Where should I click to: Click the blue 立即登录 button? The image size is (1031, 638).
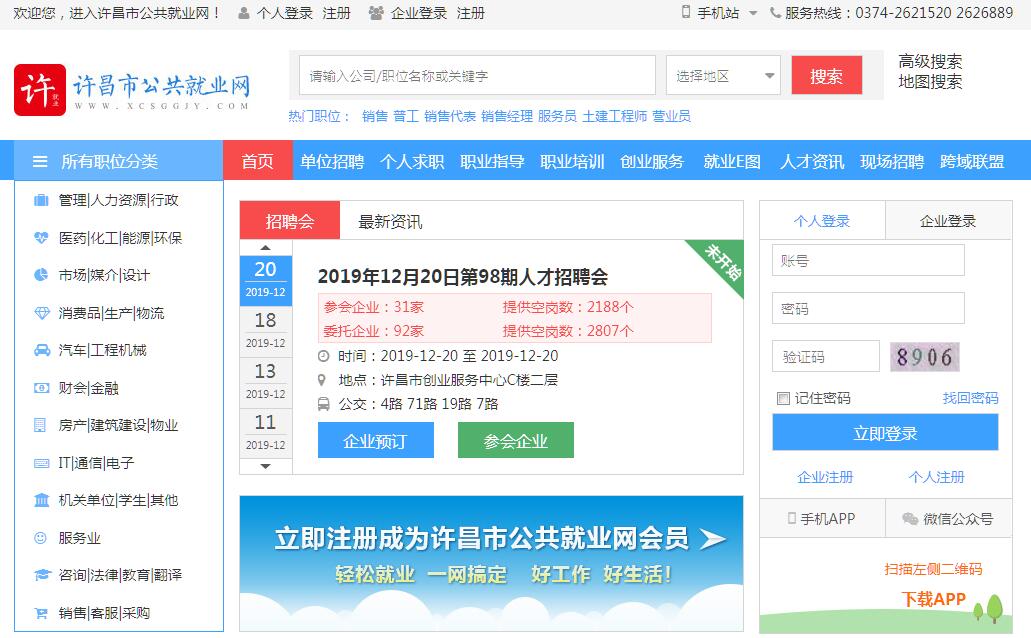point(885,433)
